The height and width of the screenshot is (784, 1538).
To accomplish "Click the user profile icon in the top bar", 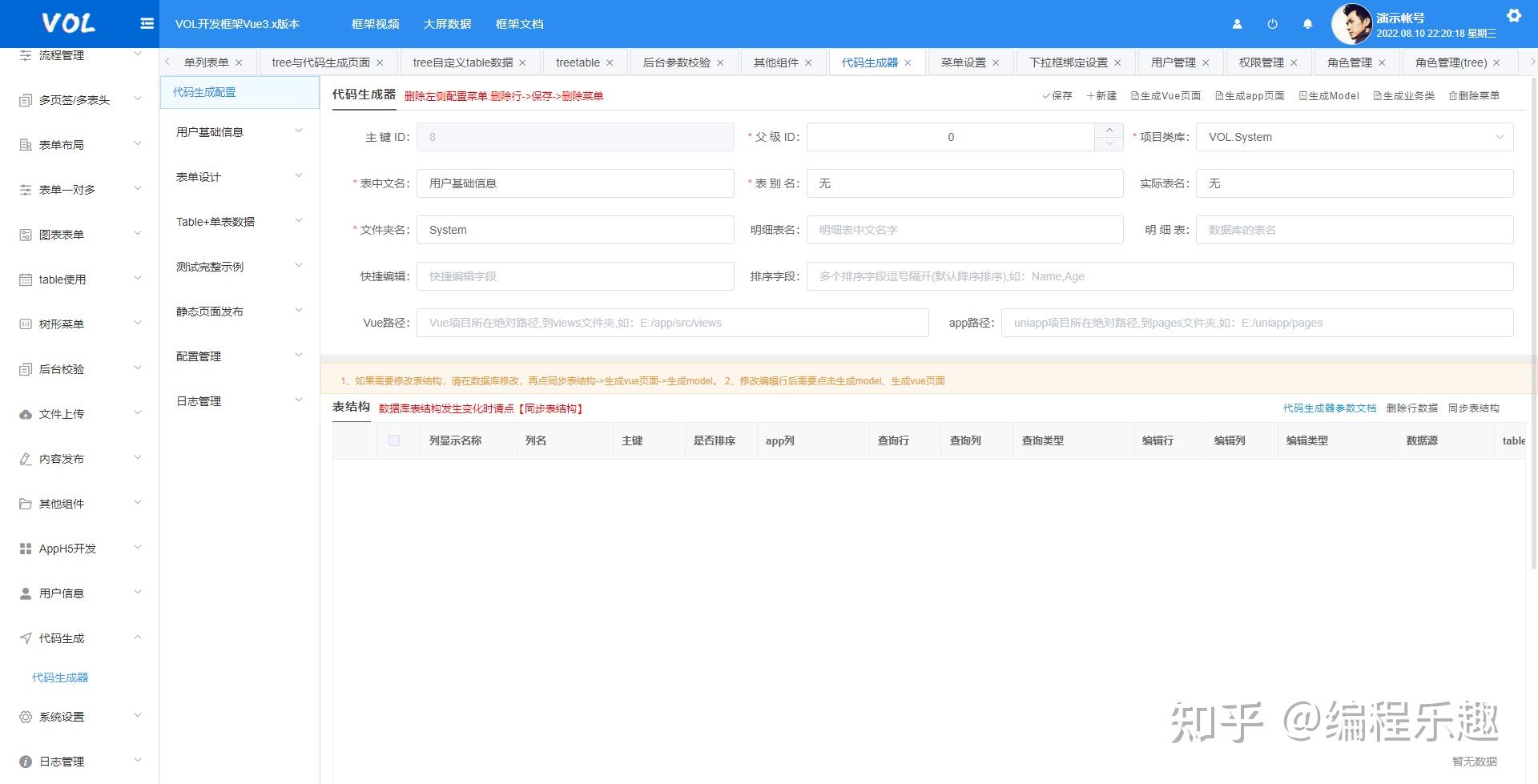I will pyautogui.click(x=1237, y=24).
